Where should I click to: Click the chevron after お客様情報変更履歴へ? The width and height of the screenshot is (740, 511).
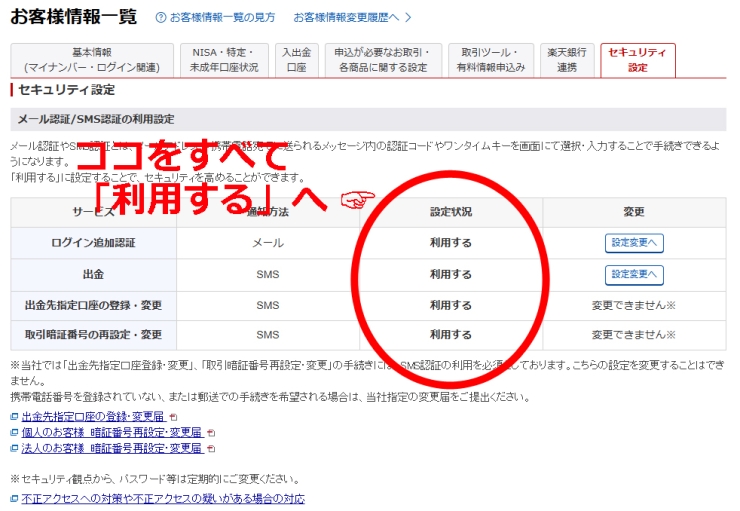(x=408, y=17)
